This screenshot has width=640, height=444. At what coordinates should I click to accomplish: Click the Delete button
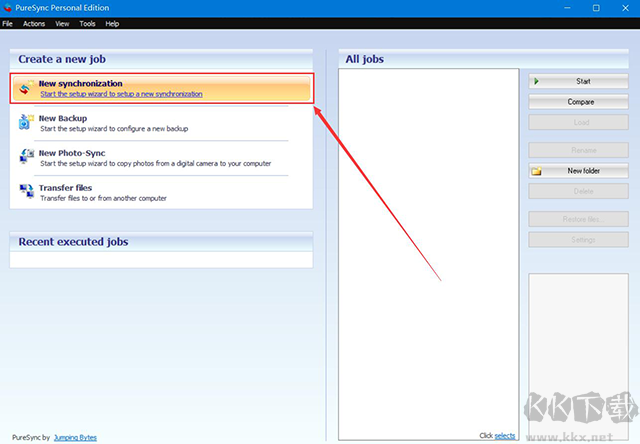coord(578,191)
